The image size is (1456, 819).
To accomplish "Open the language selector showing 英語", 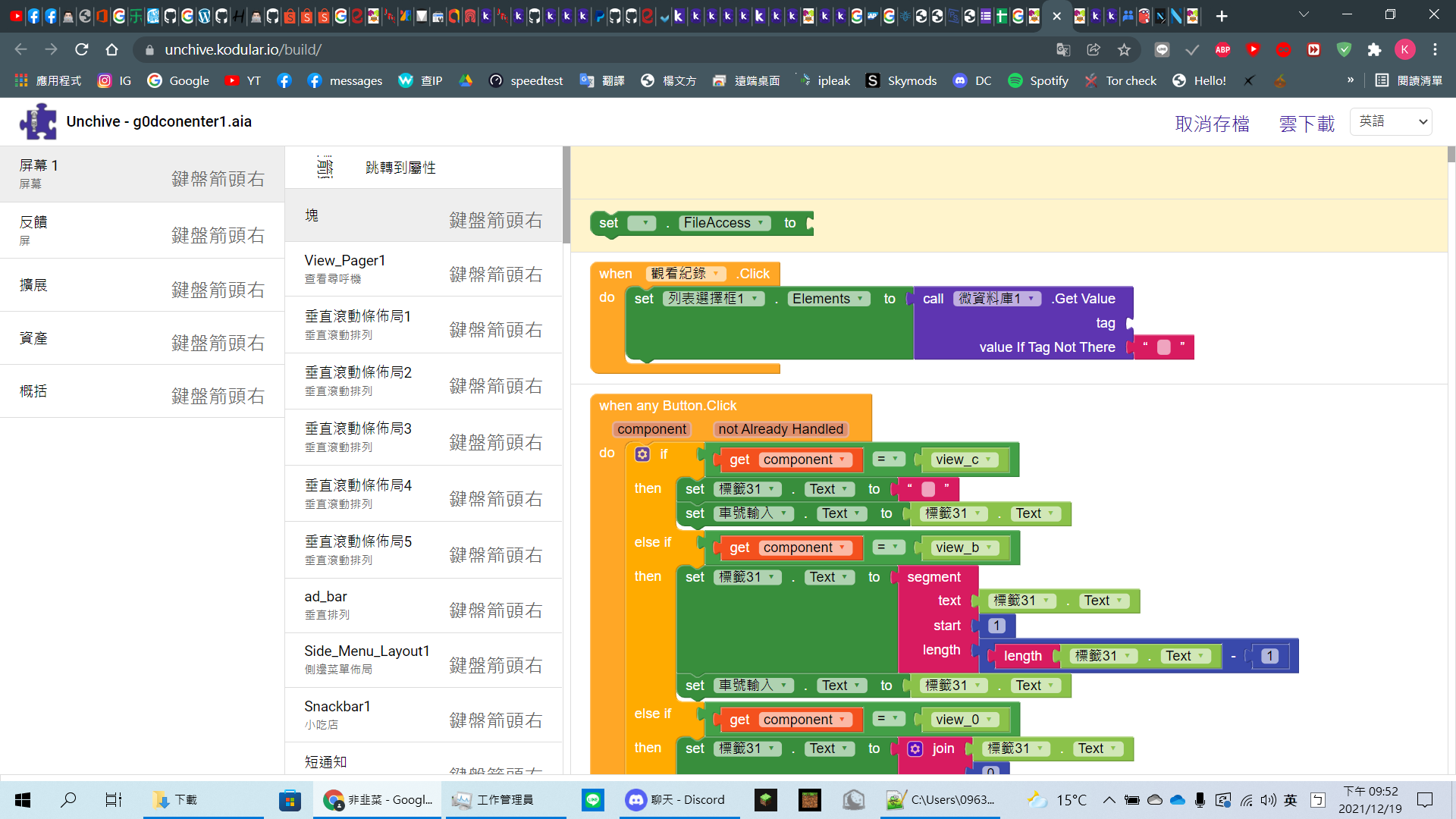I will point(1391,121).
